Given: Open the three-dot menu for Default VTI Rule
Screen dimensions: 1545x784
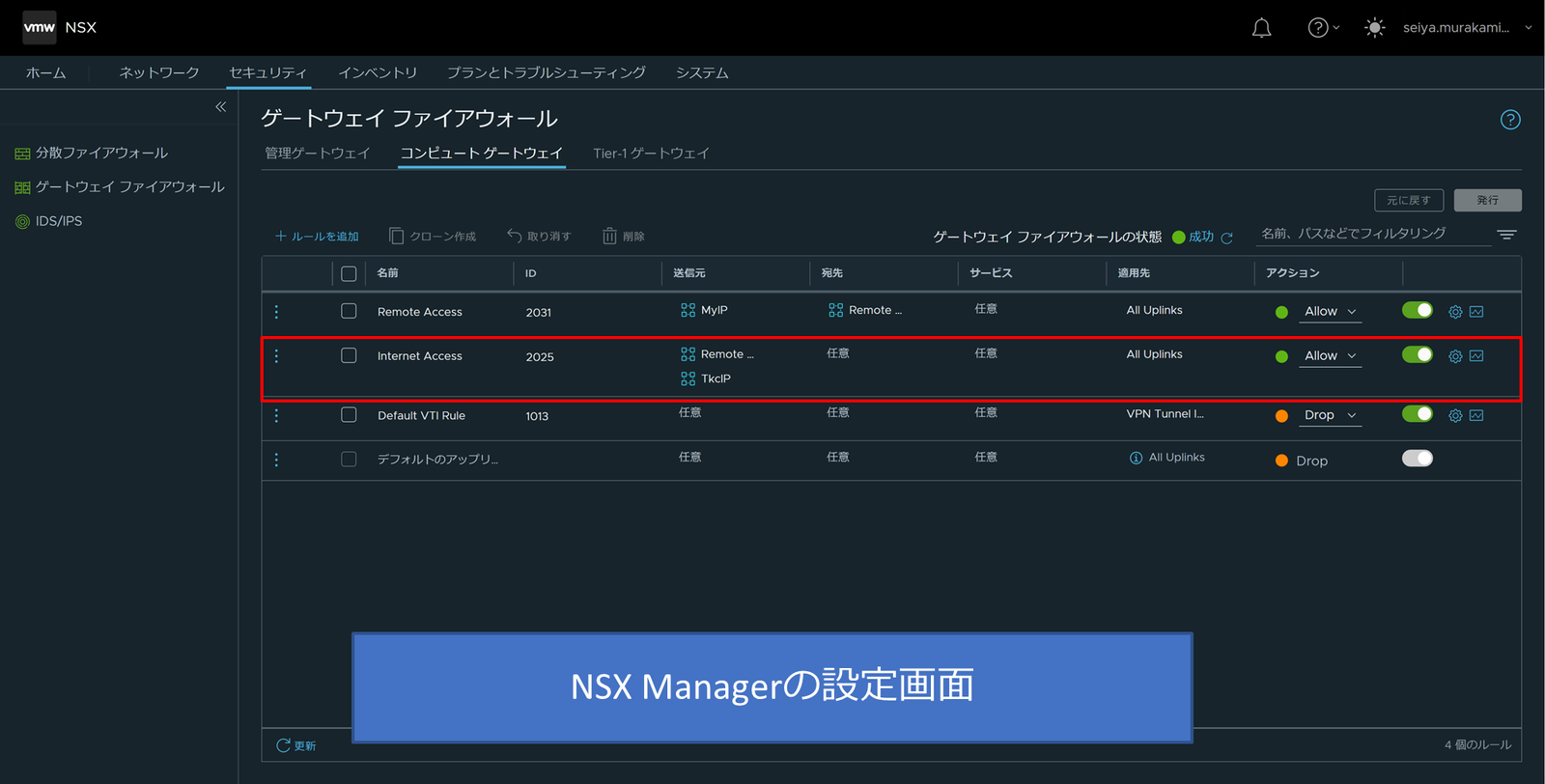Looking at the screenshot, I should [276, 415].
